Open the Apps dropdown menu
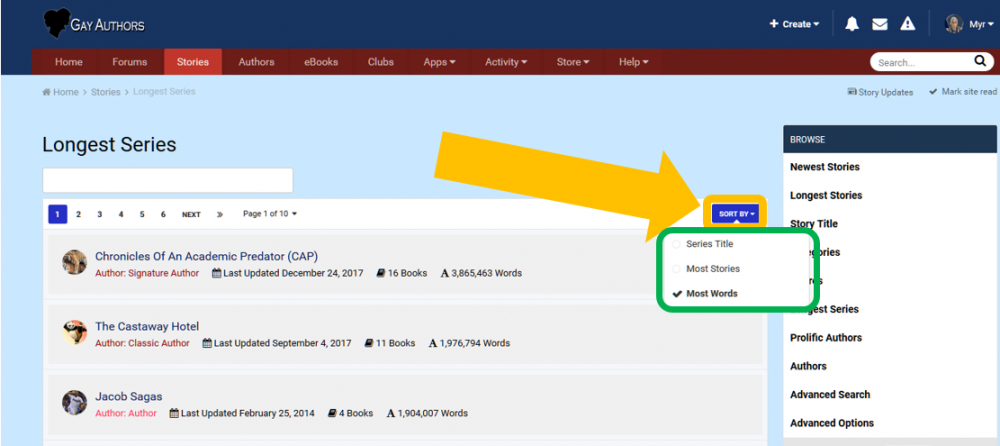 (439, 62)
